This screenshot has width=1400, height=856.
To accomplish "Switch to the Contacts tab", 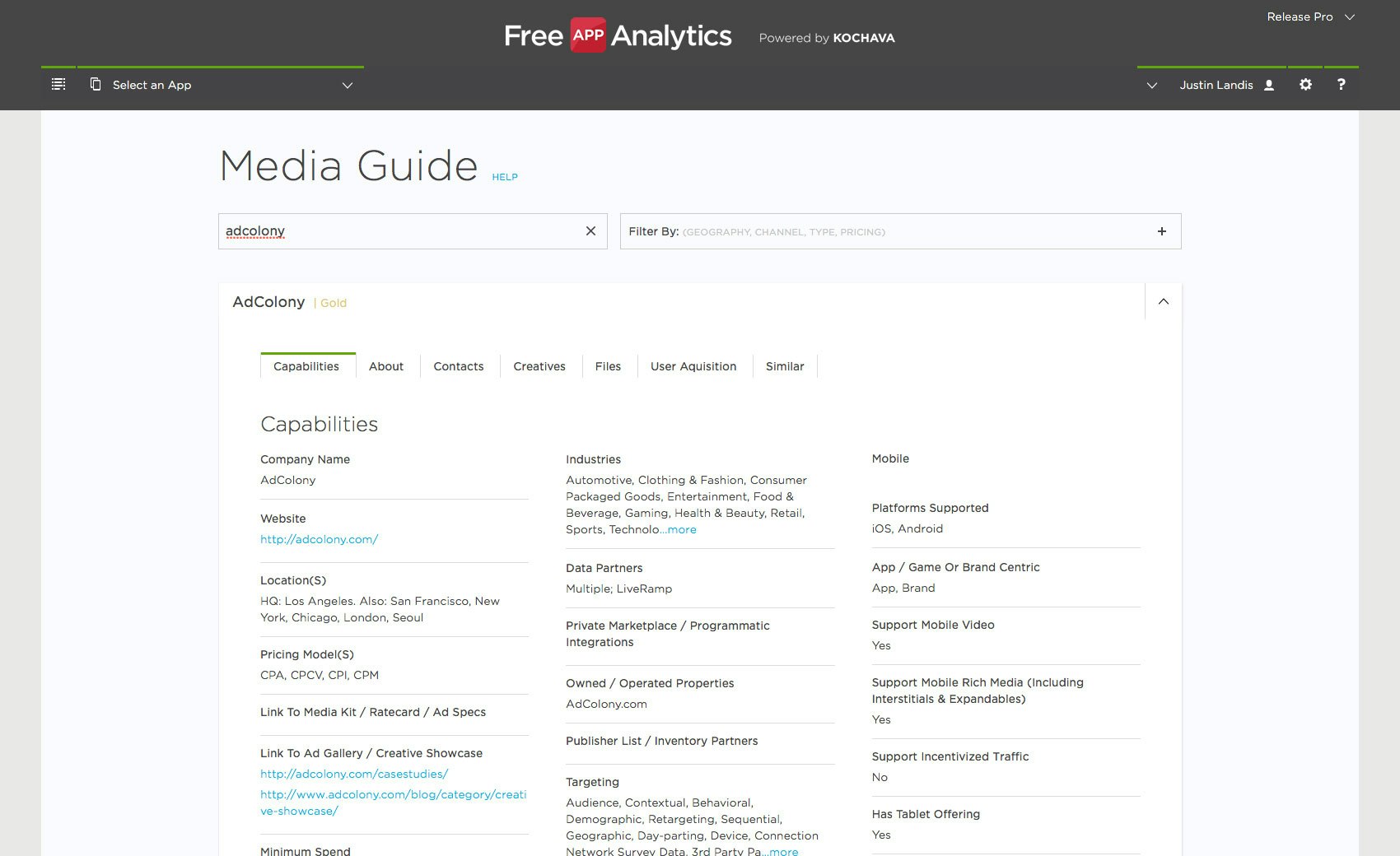I will 458,366.
